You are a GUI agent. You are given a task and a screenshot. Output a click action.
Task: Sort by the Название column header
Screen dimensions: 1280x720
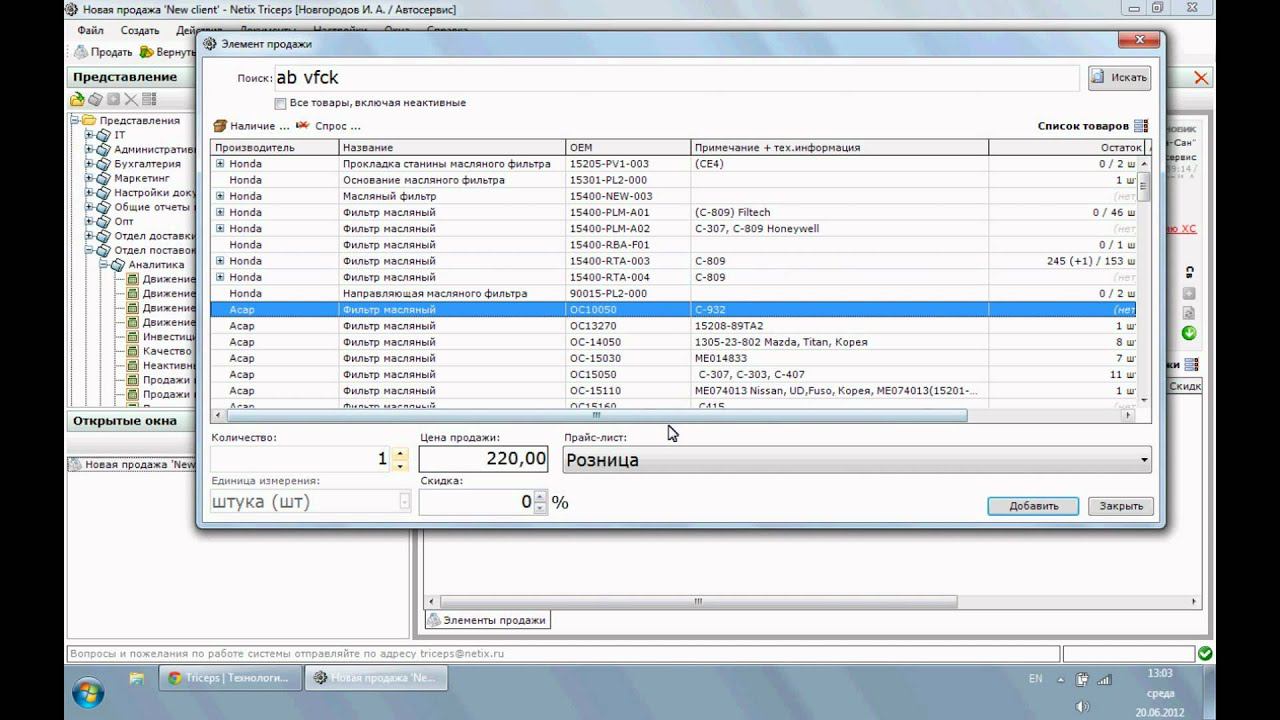click(x=452, y=147)
